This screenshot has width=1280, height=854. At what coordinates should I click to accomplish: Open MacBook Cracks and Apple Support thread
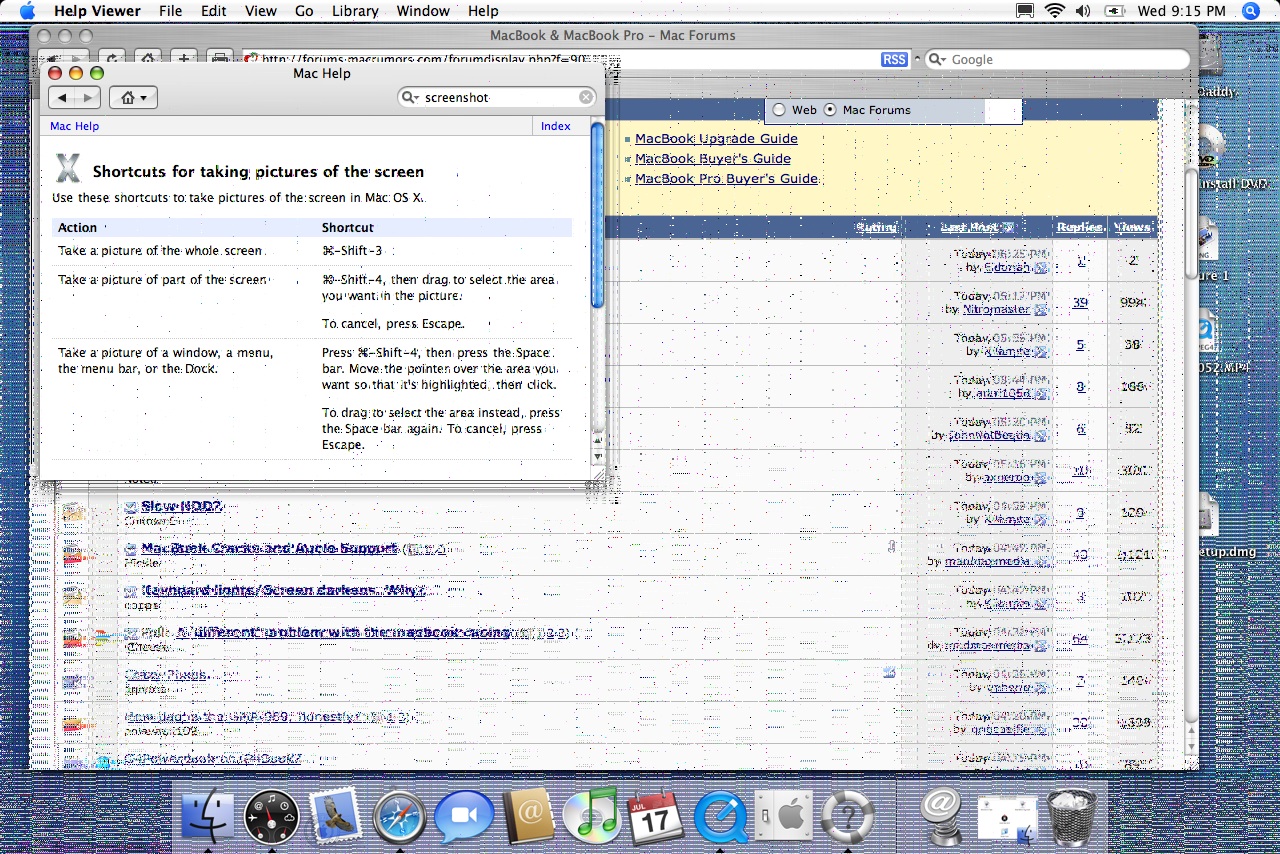point(269,549)
